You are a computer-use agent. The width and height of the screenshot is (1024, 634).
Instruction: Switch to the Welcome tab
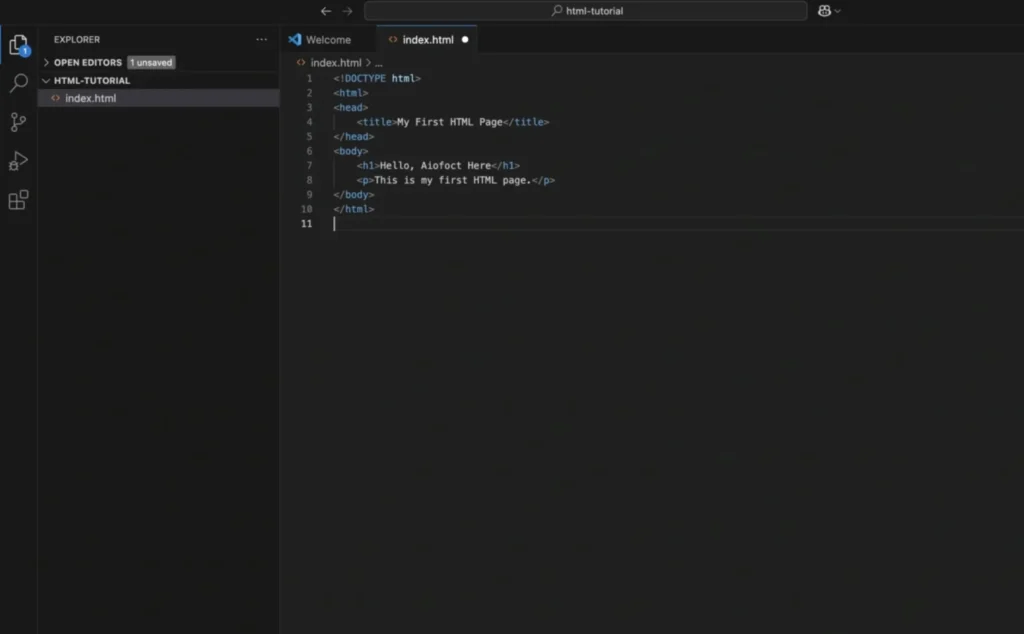pyautogui.click(x=328, y=40)
